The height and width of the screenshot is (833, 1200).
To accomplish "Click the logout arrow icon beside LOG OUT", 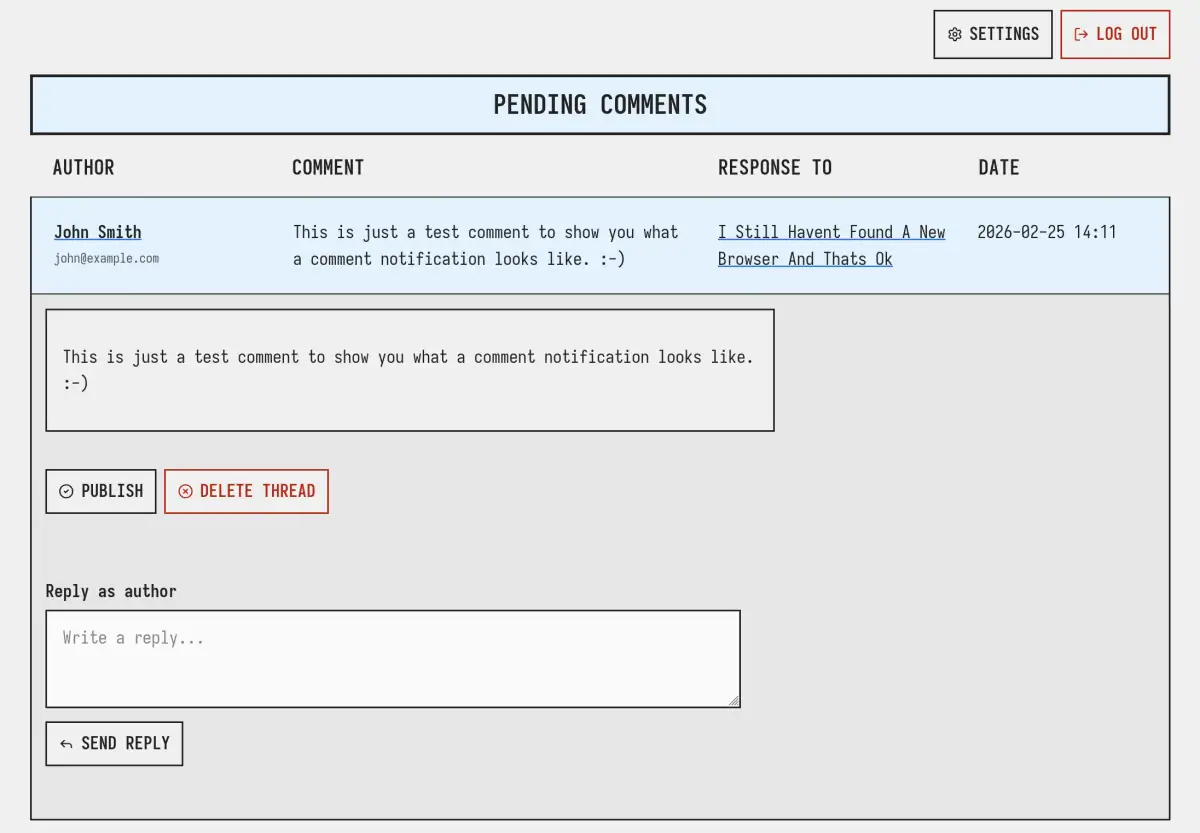I will pos(1082,34).
